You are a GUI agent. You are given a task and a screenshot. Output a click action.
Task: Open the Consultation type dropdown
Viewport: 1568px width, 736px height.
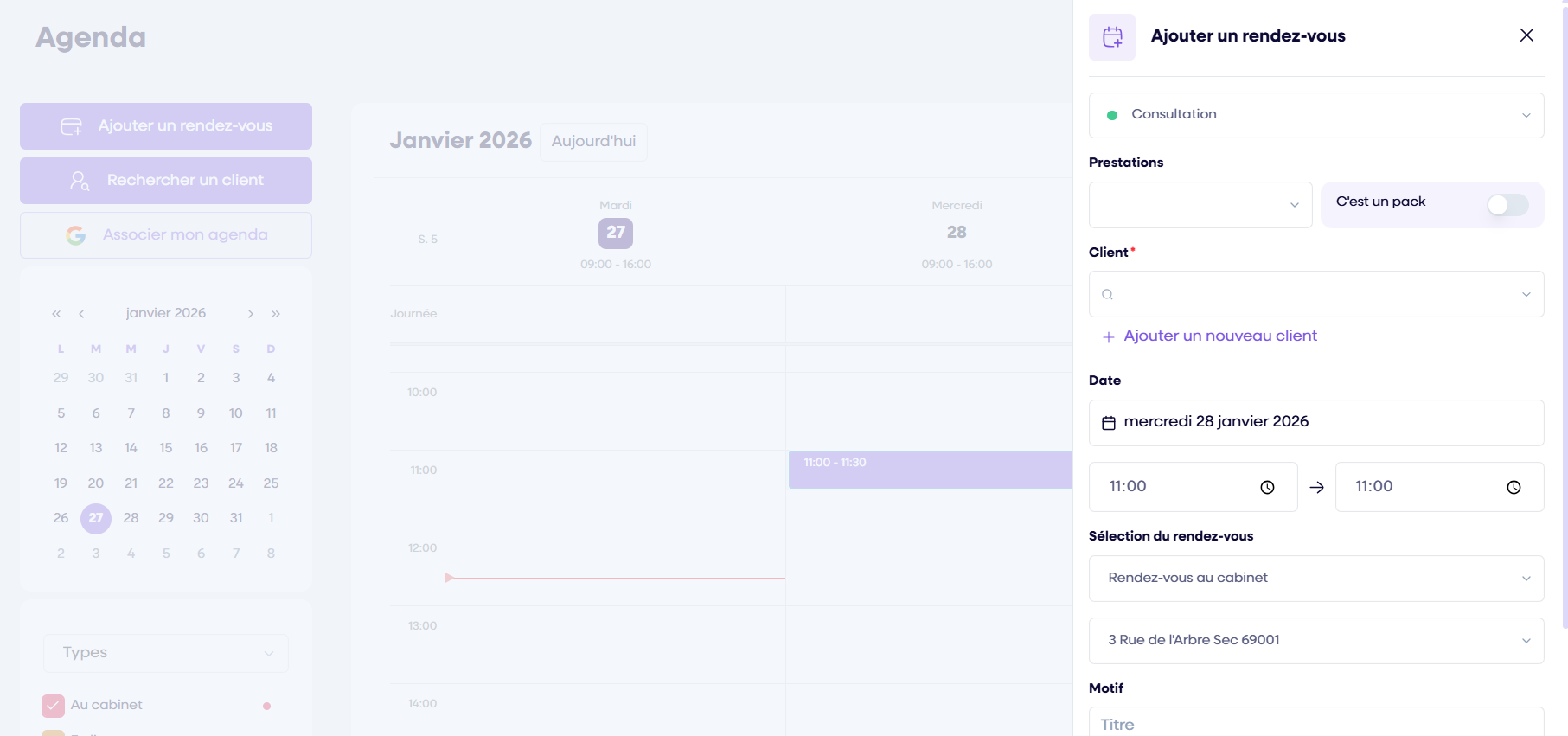[1315, 115]
